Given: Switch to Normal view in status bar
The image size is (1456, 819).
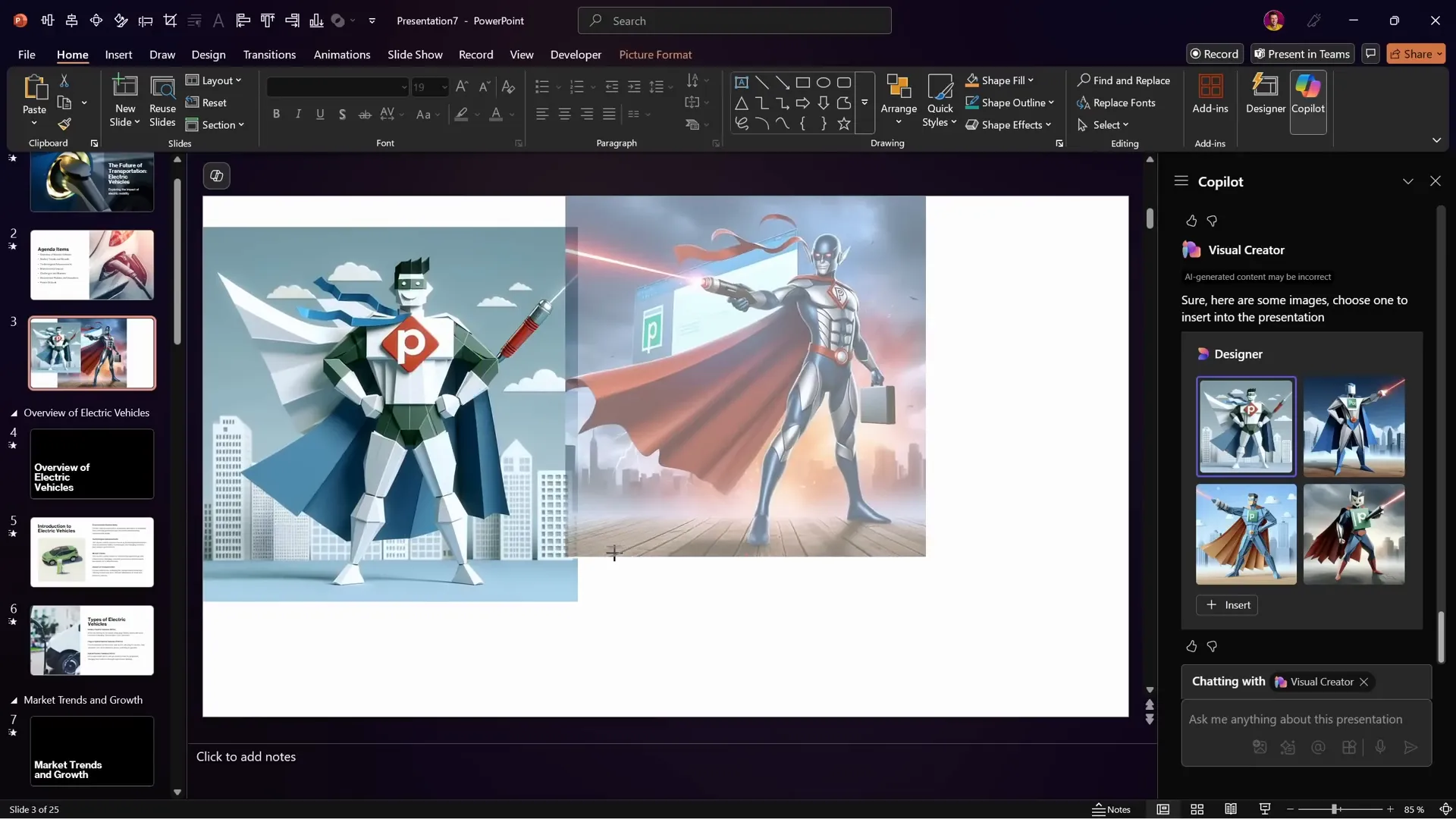Looking at the screenshot, I should click(1163, 809).
